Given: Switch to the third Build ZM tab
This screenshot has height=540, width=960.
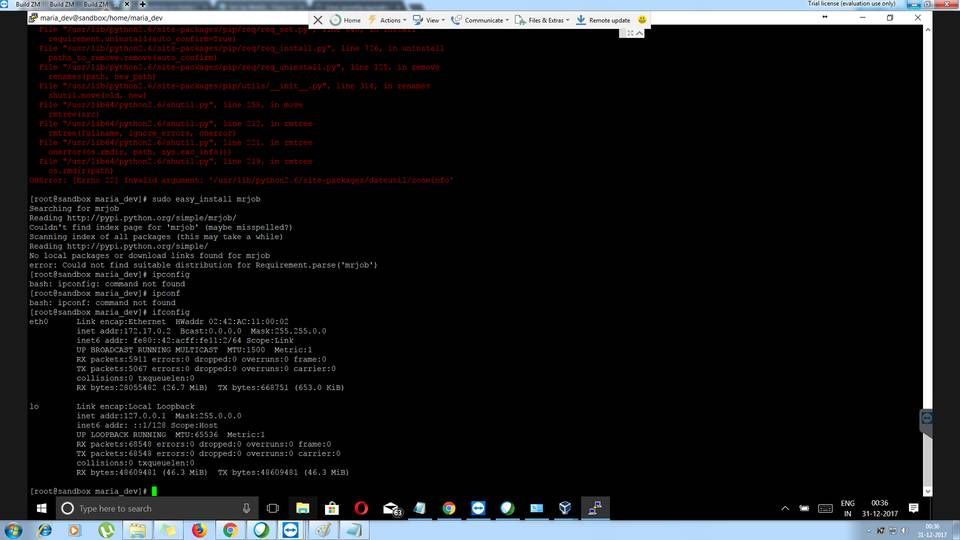Looking at the screenshot, I should (96, 4).
